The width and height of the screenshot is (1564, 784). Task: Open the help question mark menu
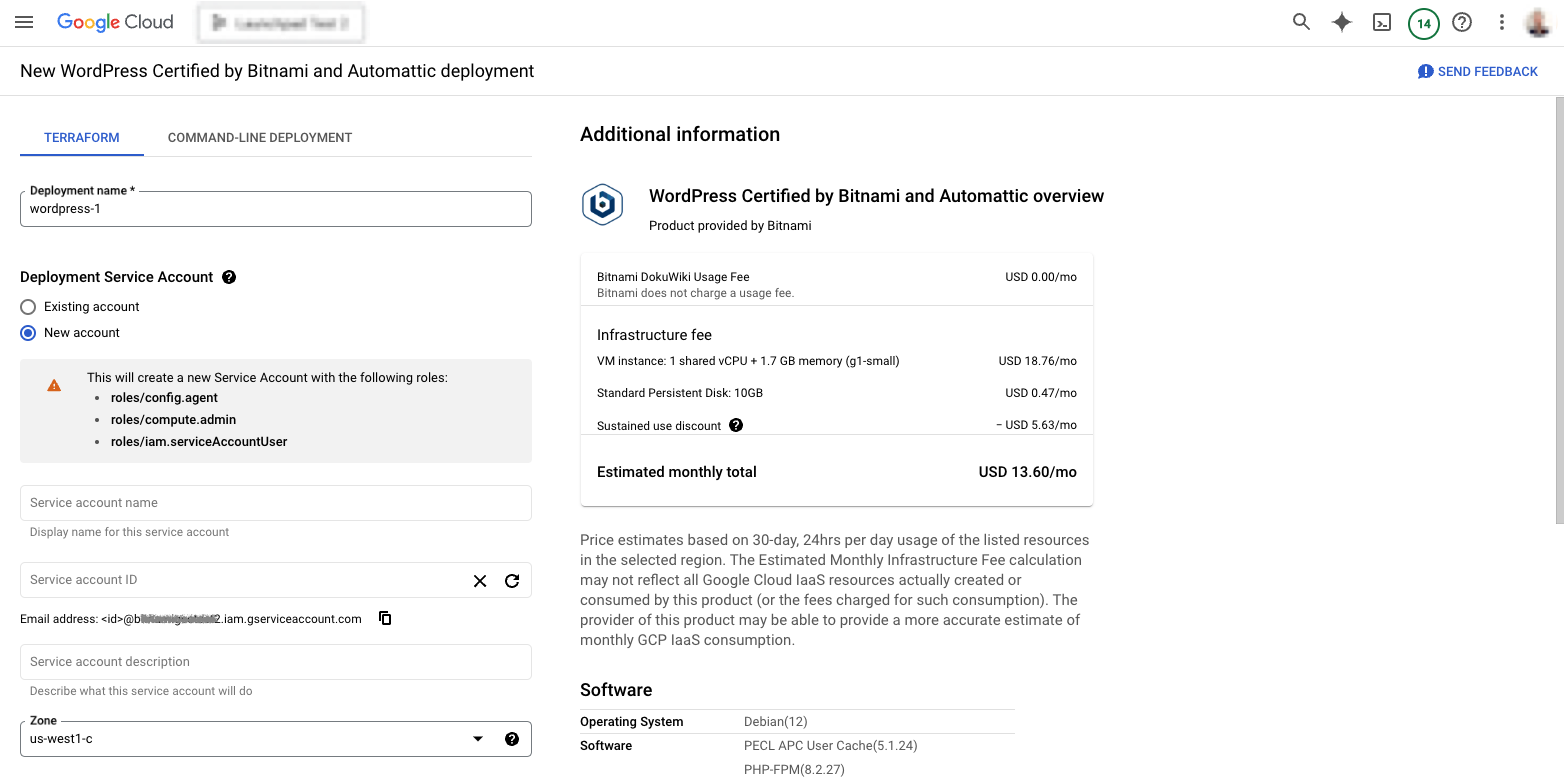click(x=1462, y=22)
